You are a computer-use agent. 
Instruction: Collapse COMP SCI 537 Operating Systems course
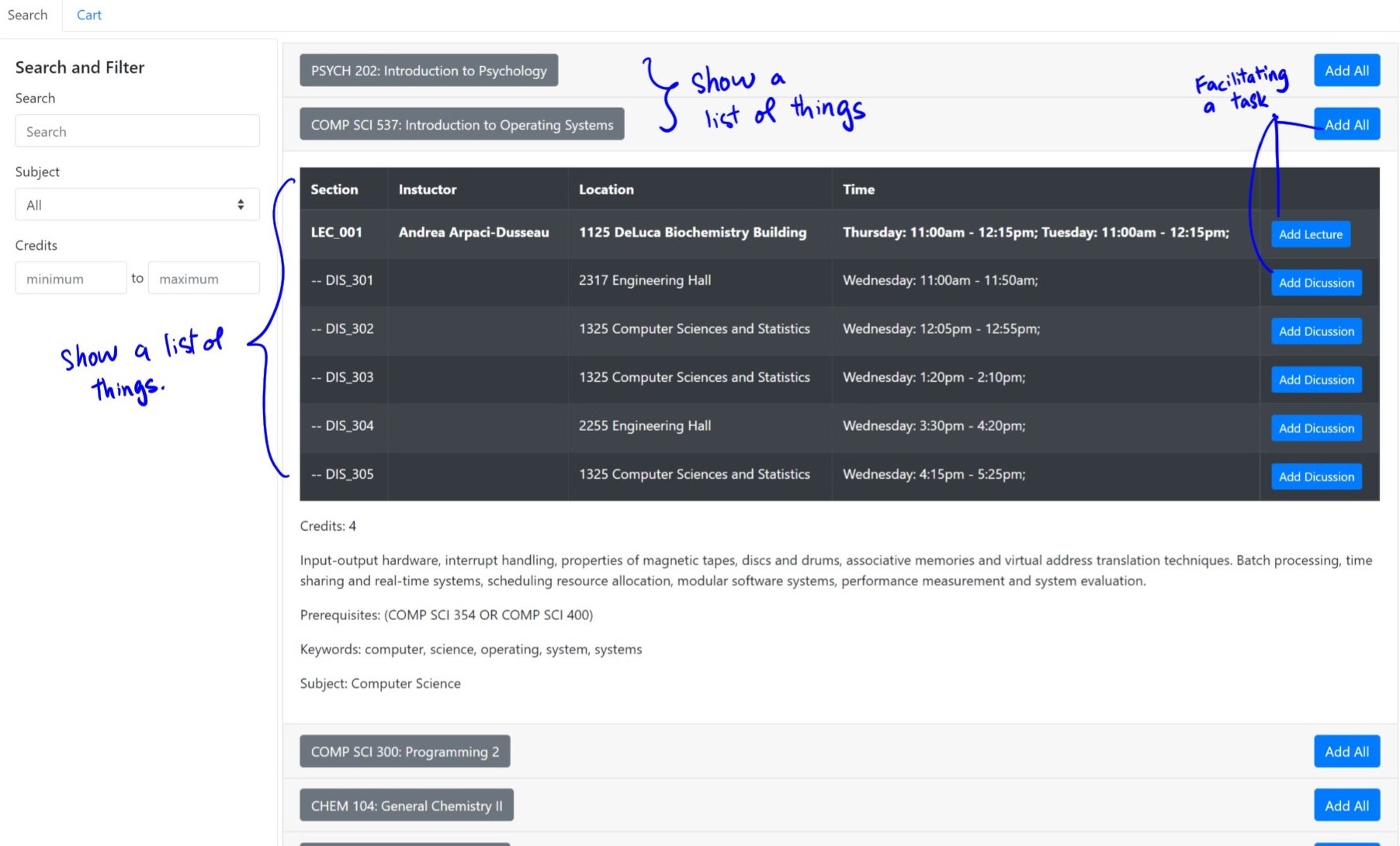coord(463,124)
